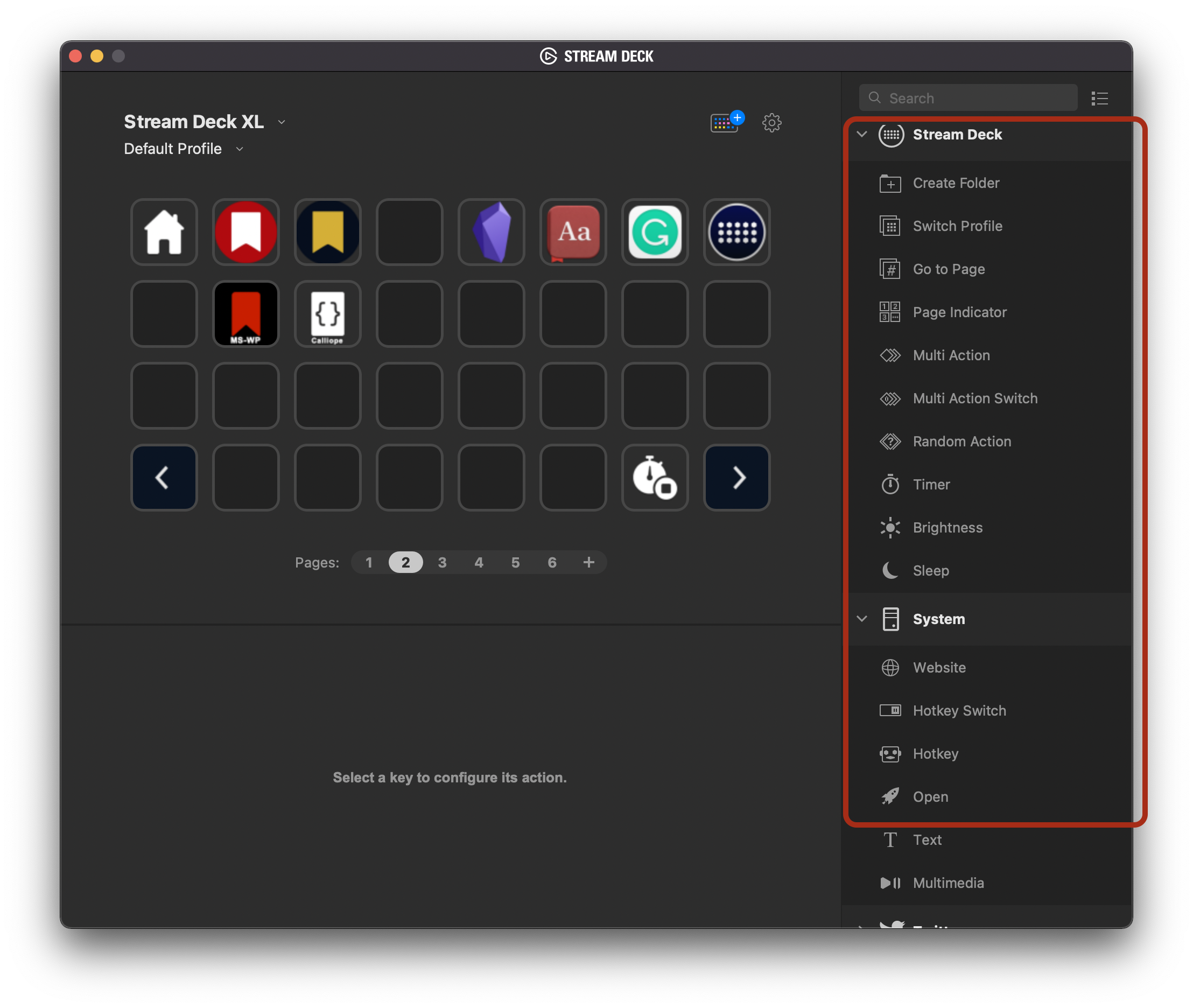Screen dimensions: 1193x1008
Task: Open page 6
Action: point(552,562)
